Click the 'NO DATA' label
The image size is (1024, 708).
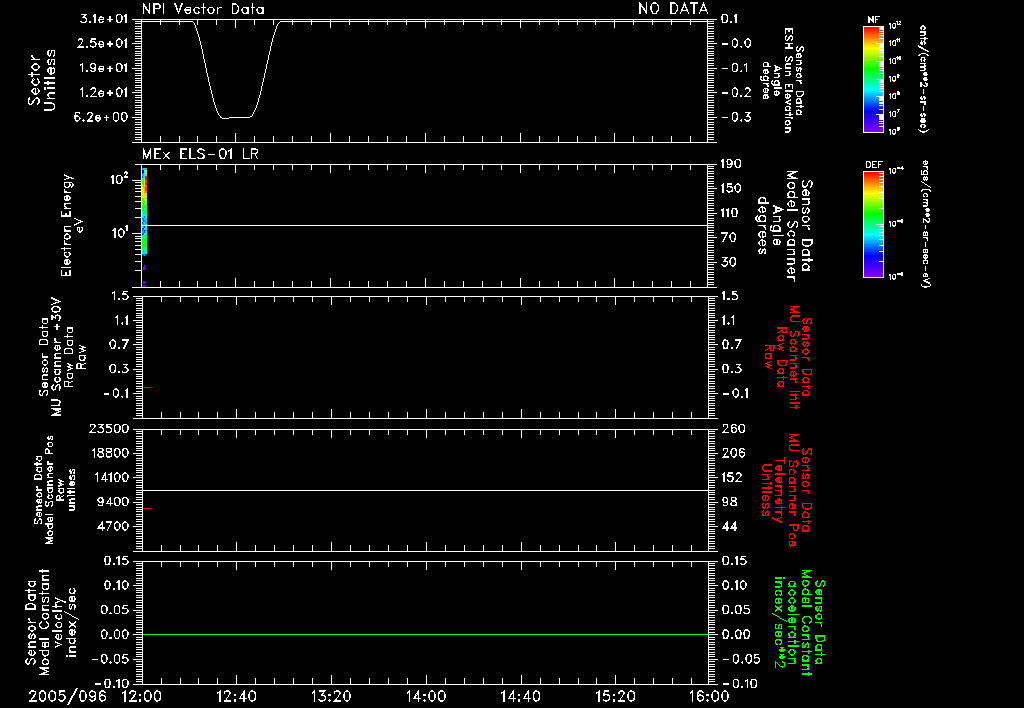click(x=673, y=8)
